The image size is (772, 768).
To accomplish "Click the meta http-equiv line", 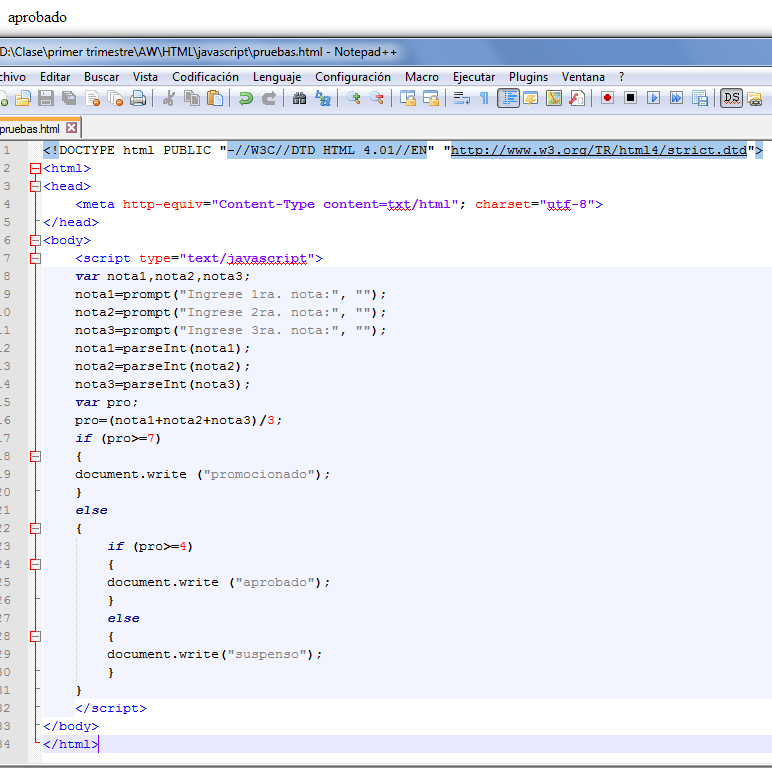I will (339, 204).
